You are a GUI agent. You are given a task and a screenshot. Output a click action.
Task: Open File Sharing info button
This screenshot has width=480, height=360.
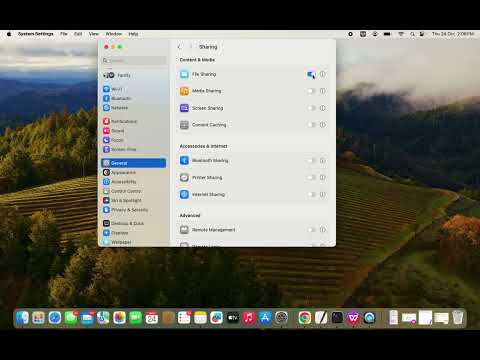323,74
